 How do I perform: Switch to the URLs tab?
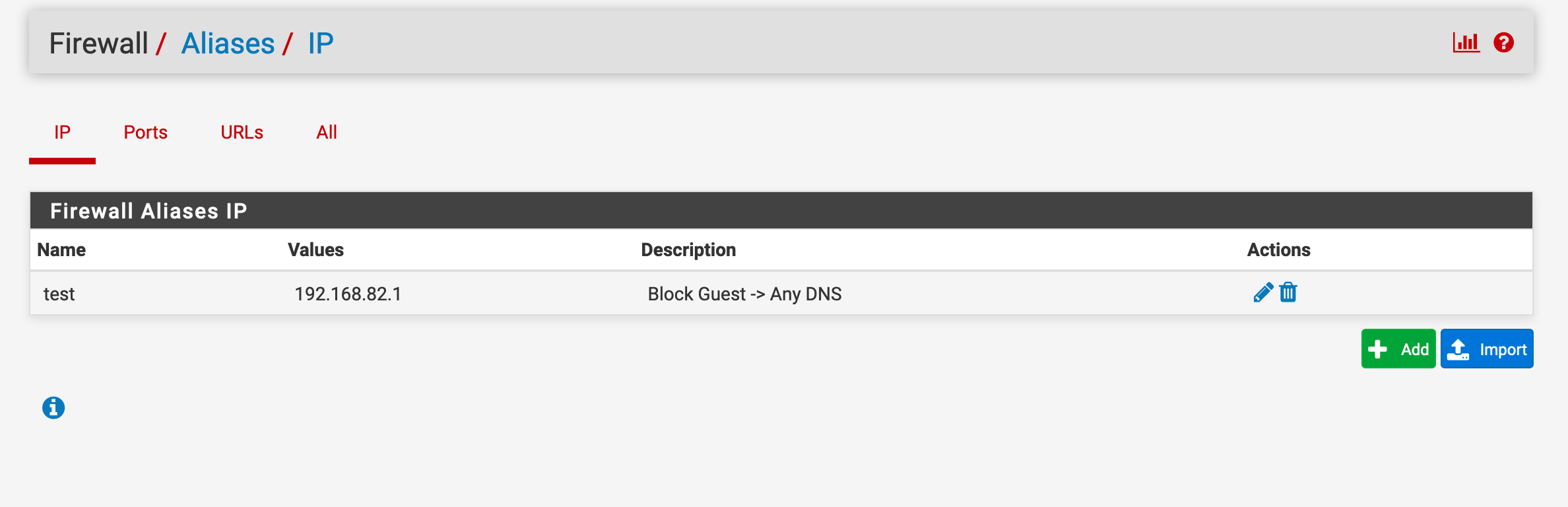(x=242, y=133)
